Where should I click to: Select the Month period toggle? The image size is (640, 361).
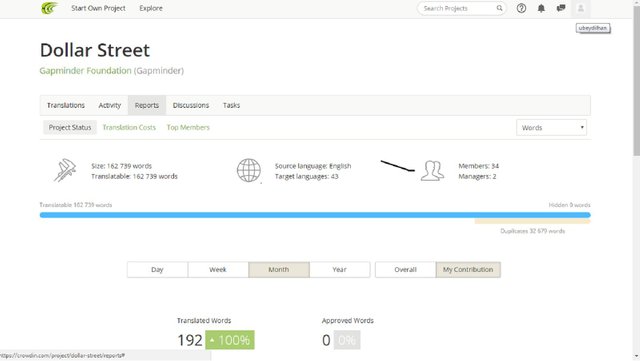pos(279,270)
